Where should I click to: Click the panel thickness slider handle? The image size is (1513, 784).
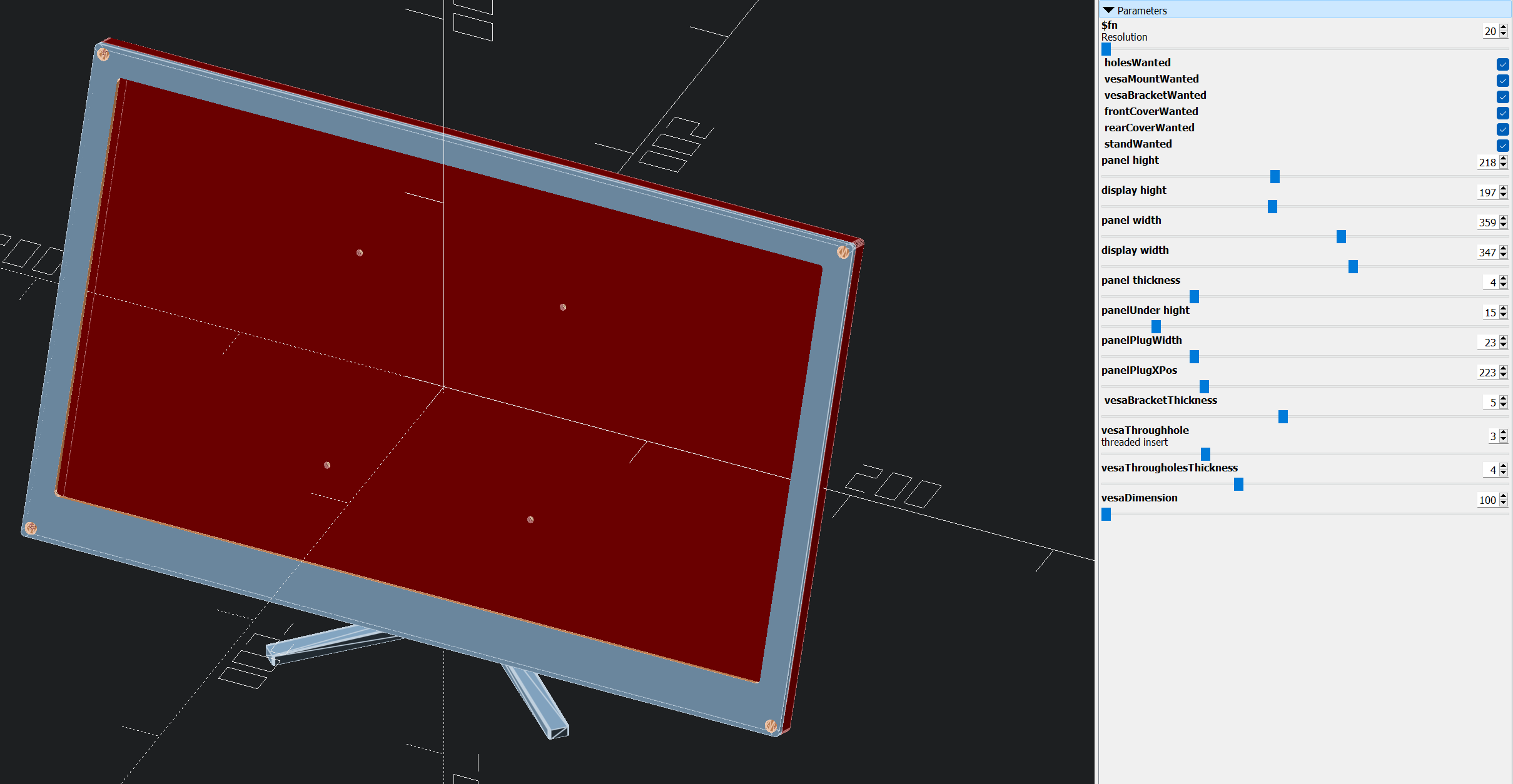tap(1194, 297)
